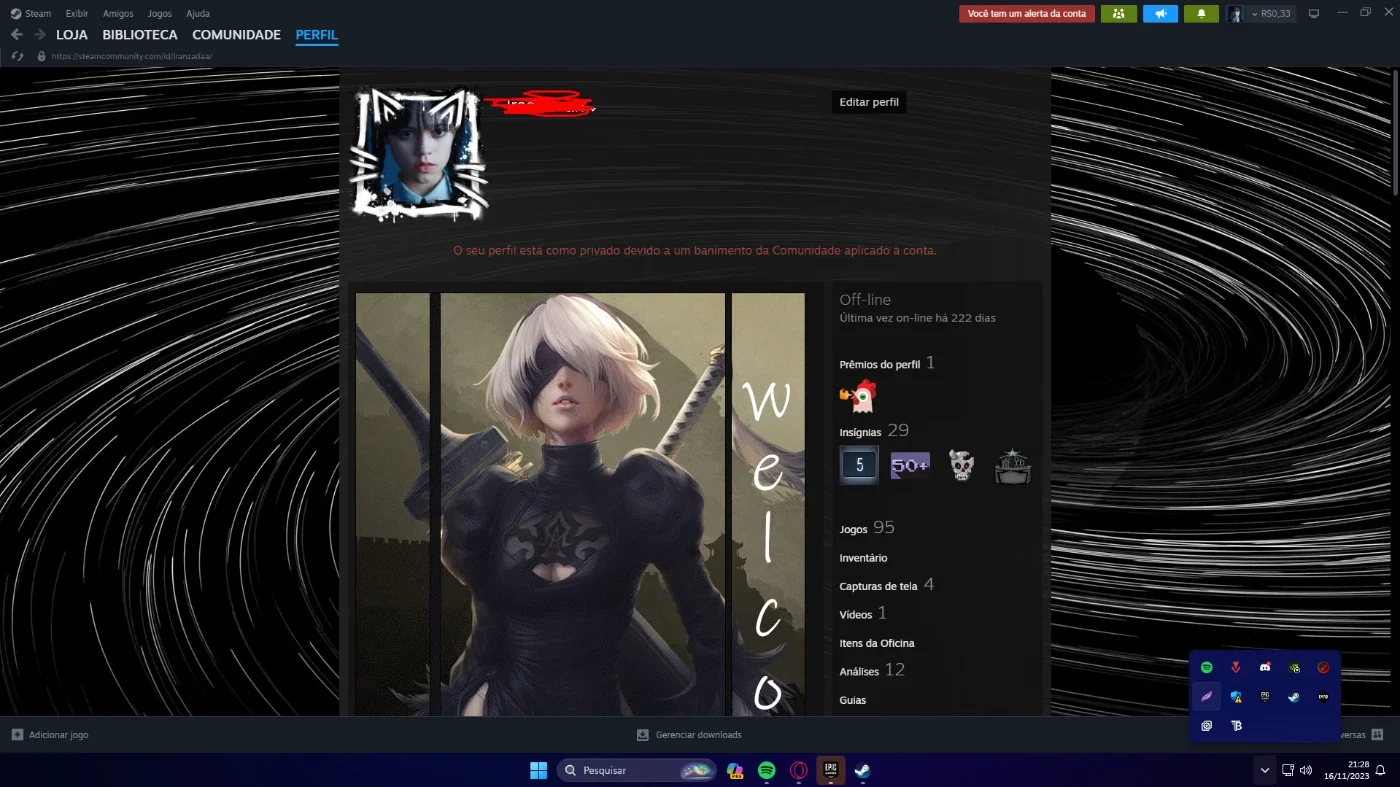The height and width of the screenshot is (787, 1400).
Task: Click TB icon in tray popup
Action: [1236, 726]
